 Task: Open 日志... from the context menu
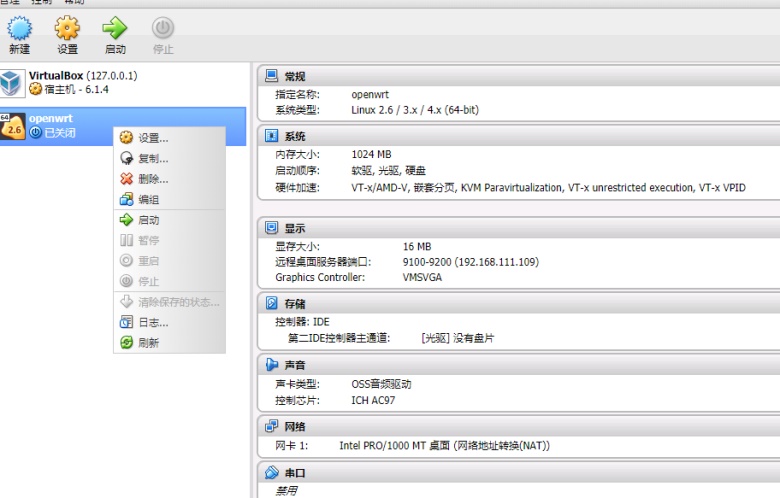tap(169, 322)
